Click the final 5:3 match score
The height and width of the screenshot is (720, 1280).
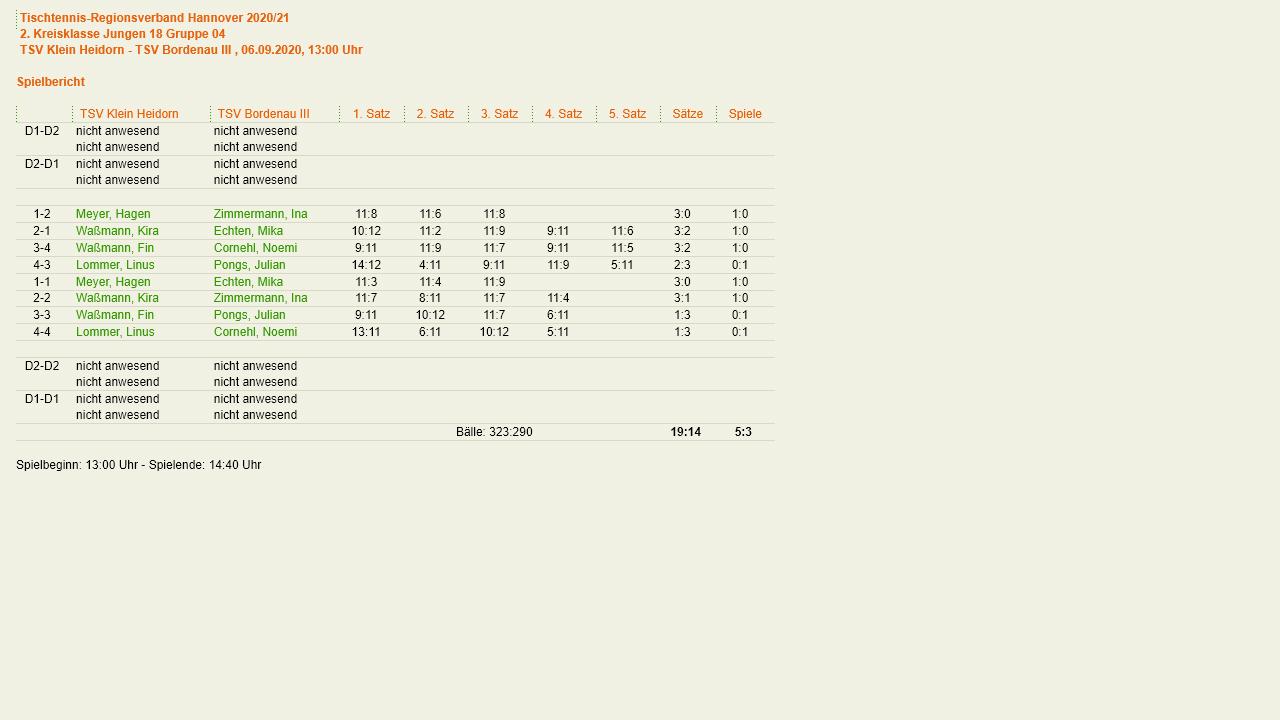[743, 432]
